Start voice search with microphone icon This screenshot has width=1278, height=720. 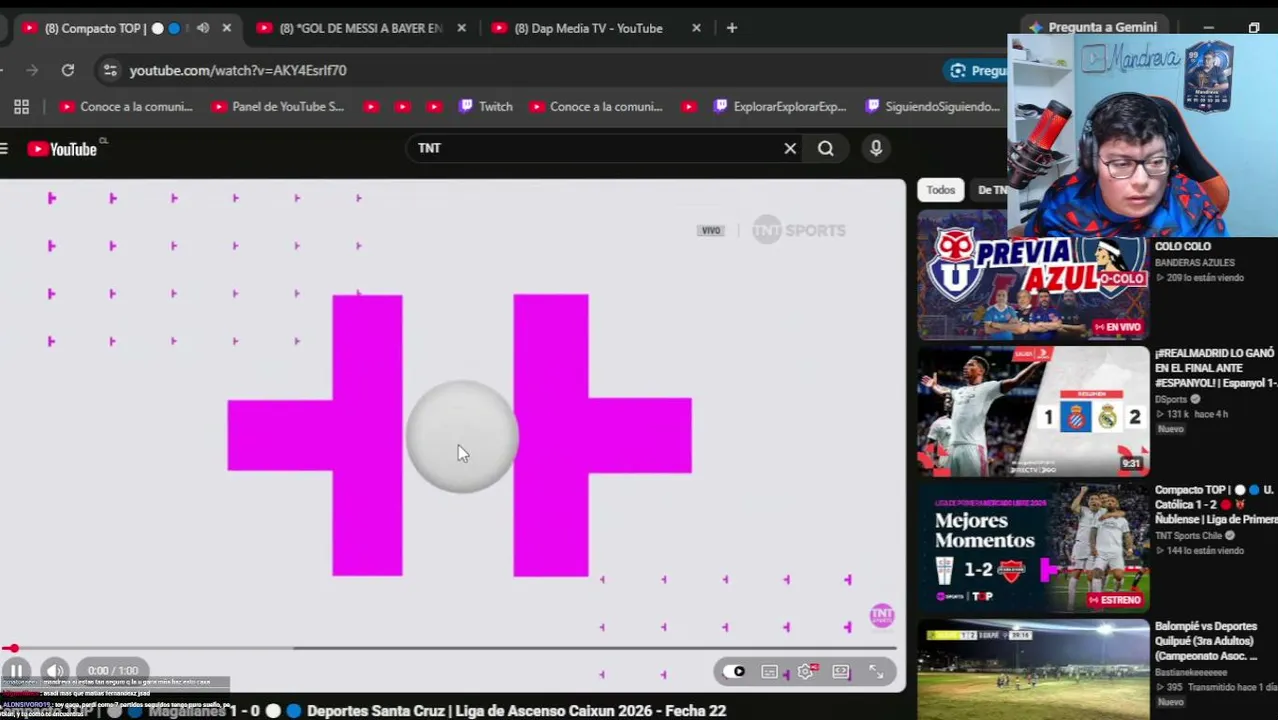tap(876, 148)
